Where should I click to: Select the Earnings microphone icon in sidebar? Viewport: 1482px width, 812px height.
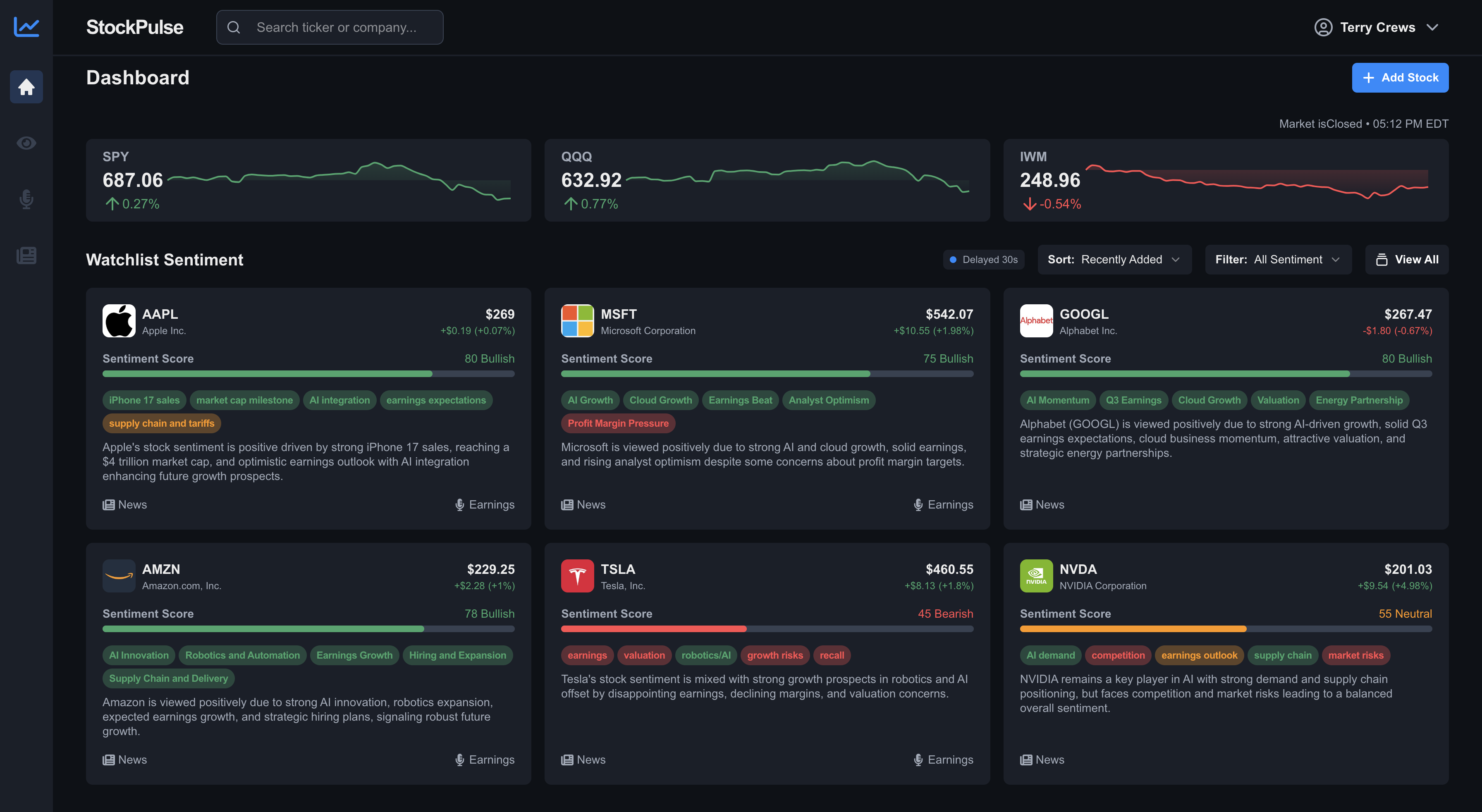(26, 200)
